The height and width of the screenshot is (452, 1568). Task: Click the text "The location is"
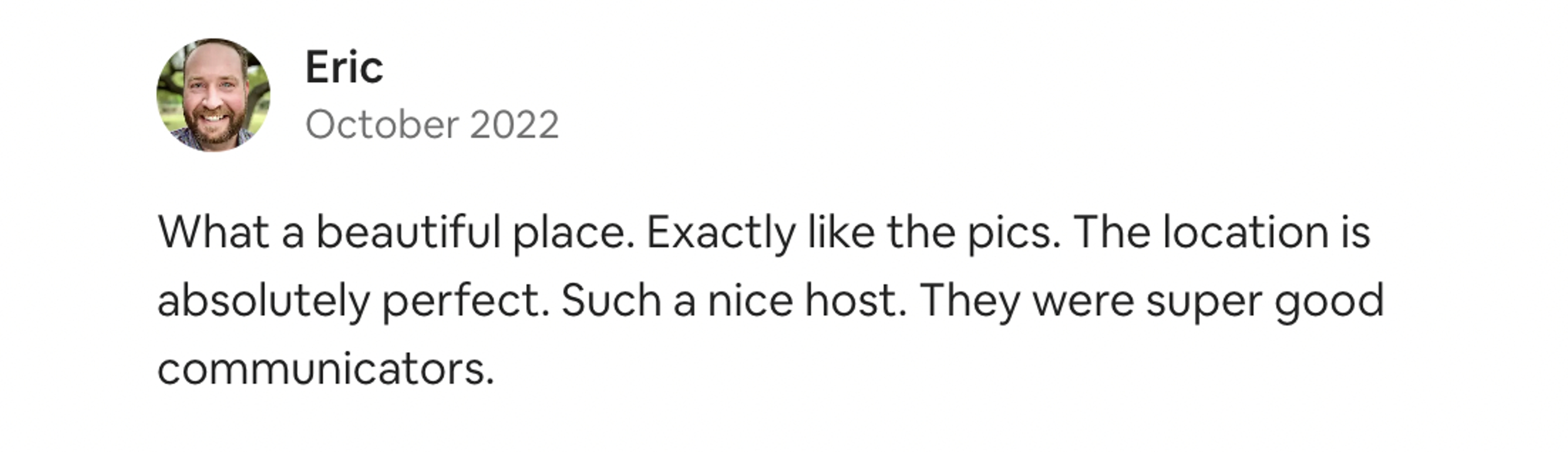tap(1222, 232)
